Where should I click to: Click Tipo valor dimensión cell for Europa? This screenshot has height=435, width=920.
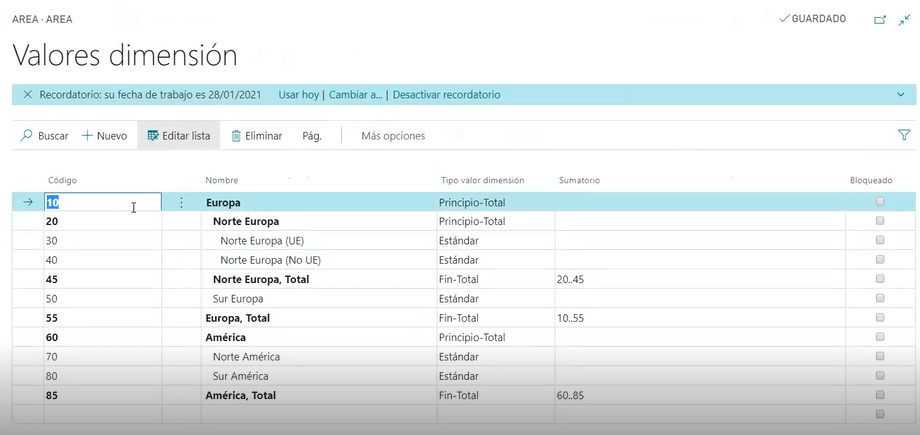(x=494, y=202)
